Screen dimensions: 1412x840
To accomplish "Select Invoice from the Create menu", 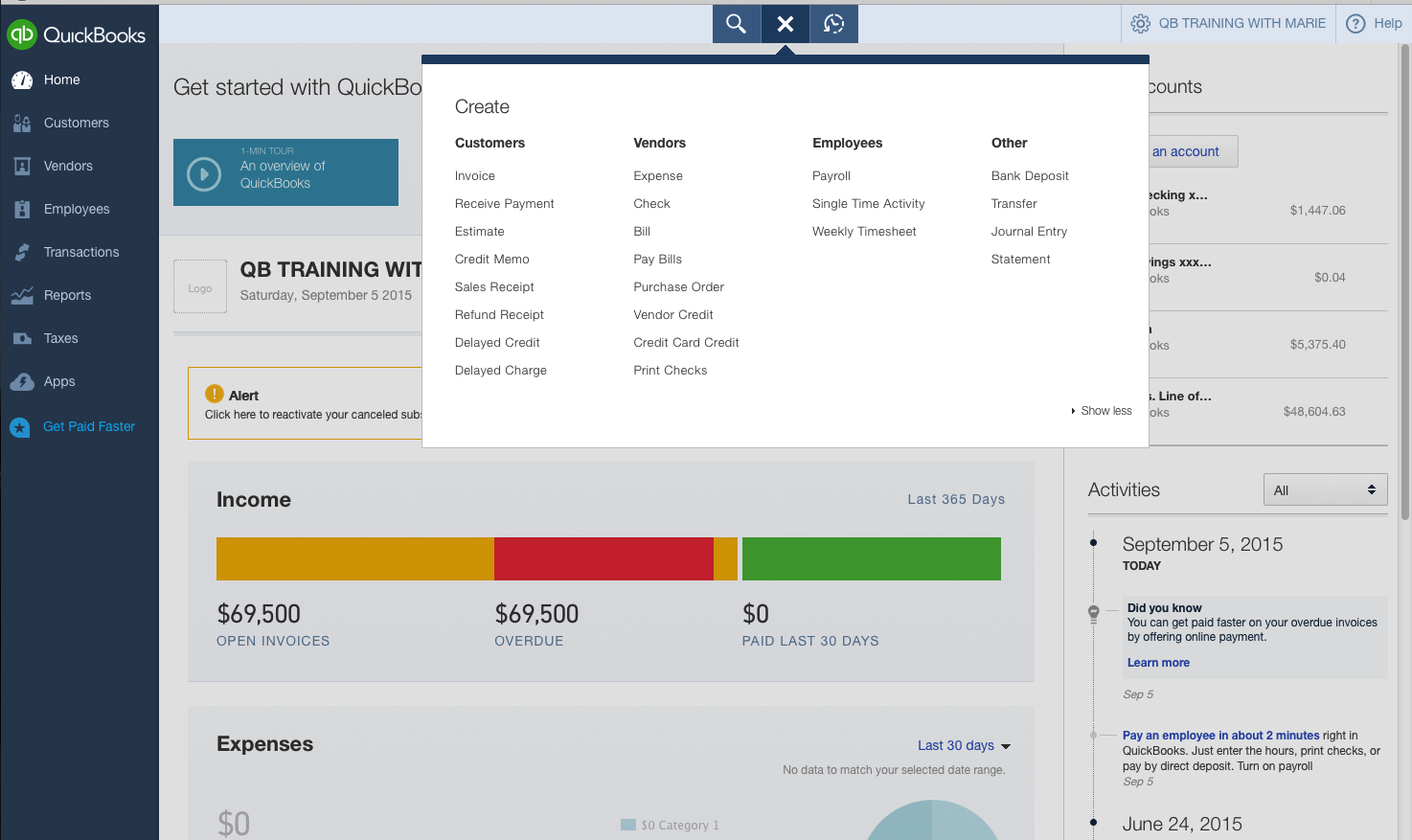I will 475,176.
